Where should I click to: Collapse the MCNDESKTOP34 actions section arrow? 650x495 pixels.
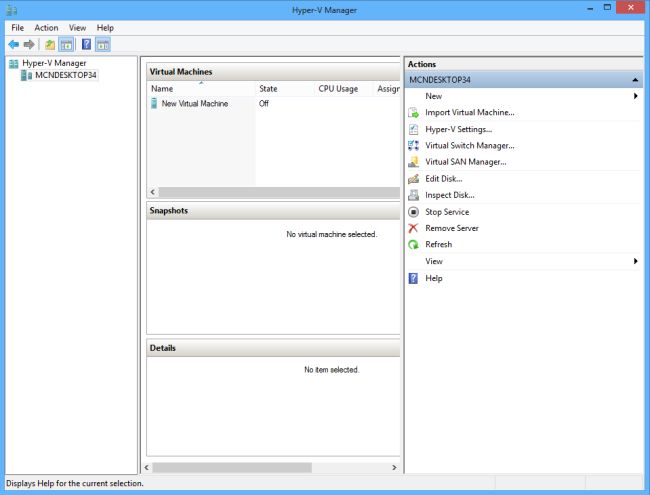635,80
